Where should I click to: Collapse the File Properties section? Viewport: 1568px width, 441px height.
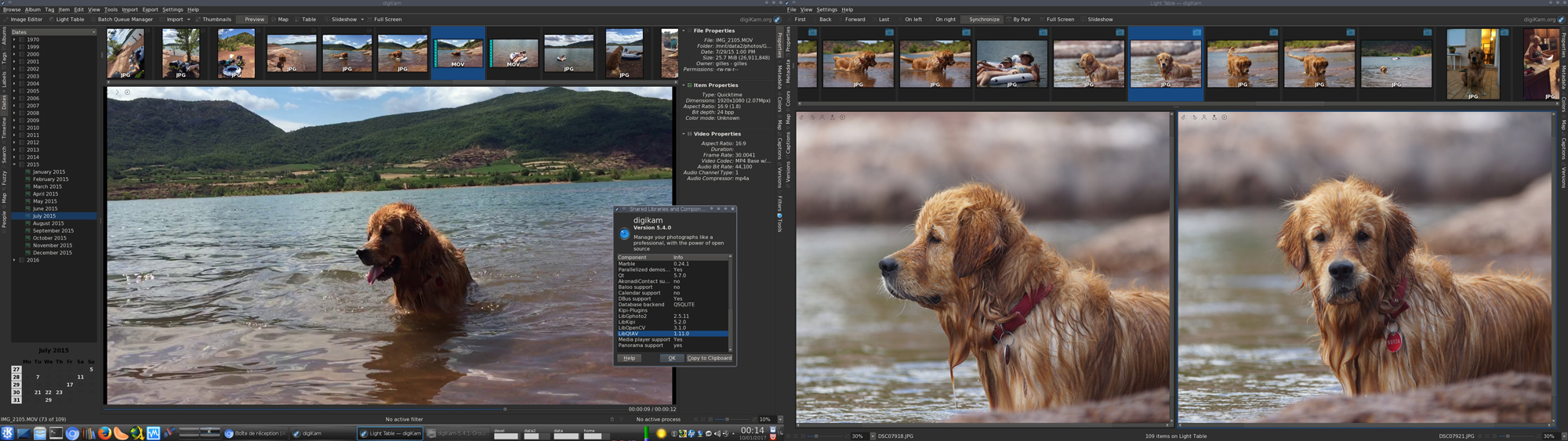[x=684, y=31]
